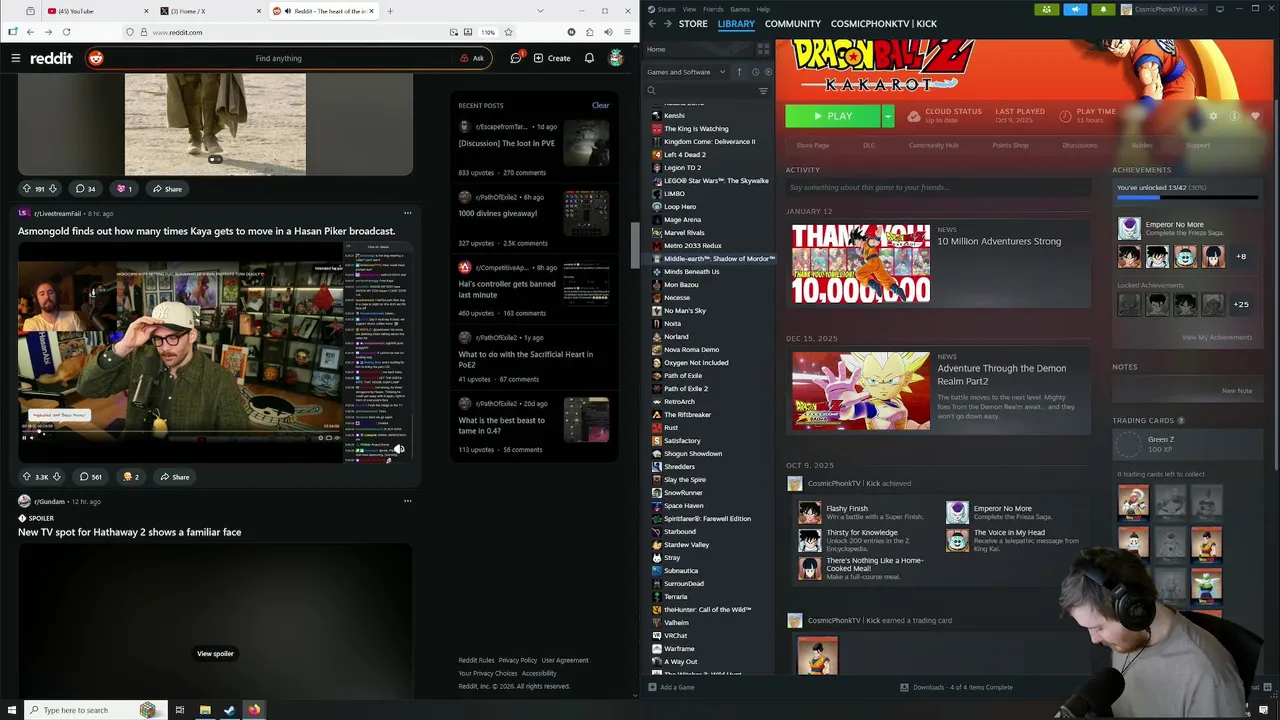Screen dimensions: 1280x720
Task: Open the Privacy Policy link
Action: coord(518,660)
